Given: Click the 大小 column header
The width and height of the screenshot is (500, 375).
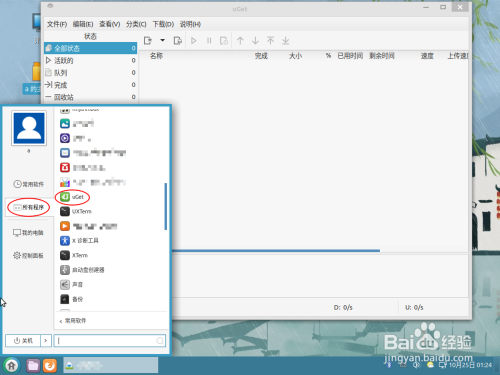Looking at the screenshot, I should (295, 56).
